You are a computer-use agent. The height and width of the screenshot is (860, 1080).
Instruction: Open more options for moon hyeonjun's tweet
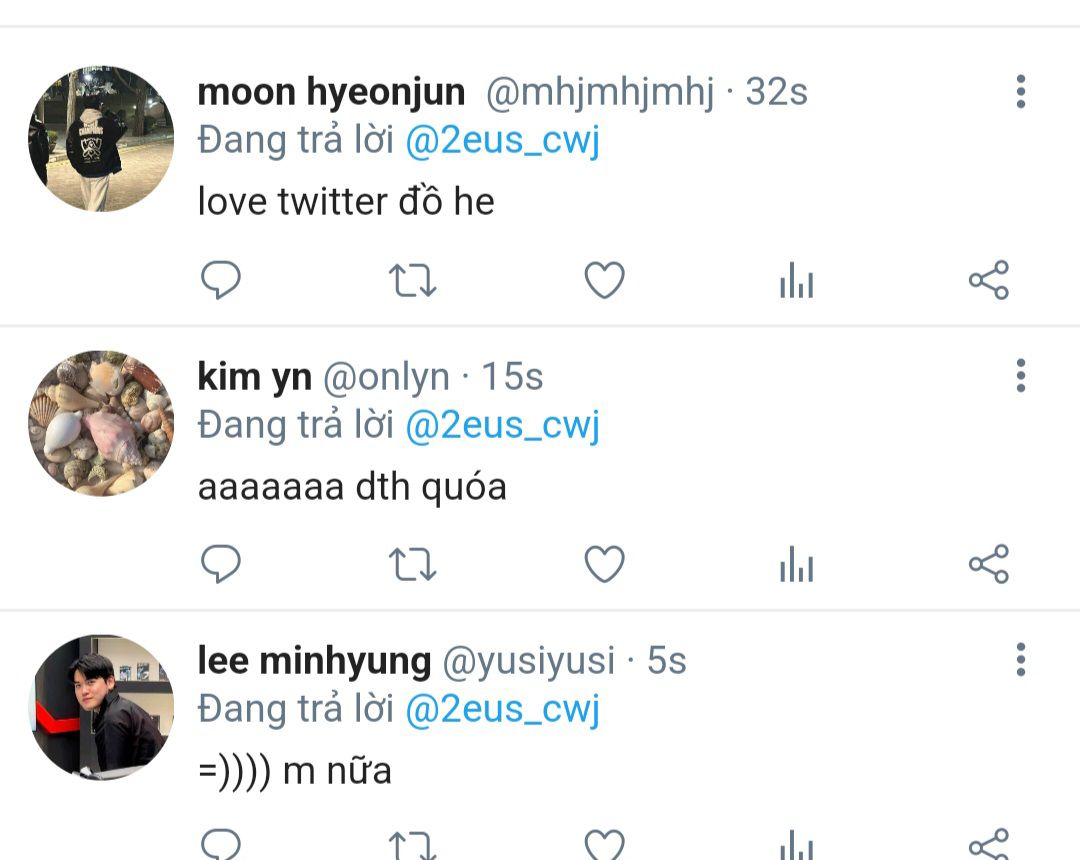(1021, 92)
